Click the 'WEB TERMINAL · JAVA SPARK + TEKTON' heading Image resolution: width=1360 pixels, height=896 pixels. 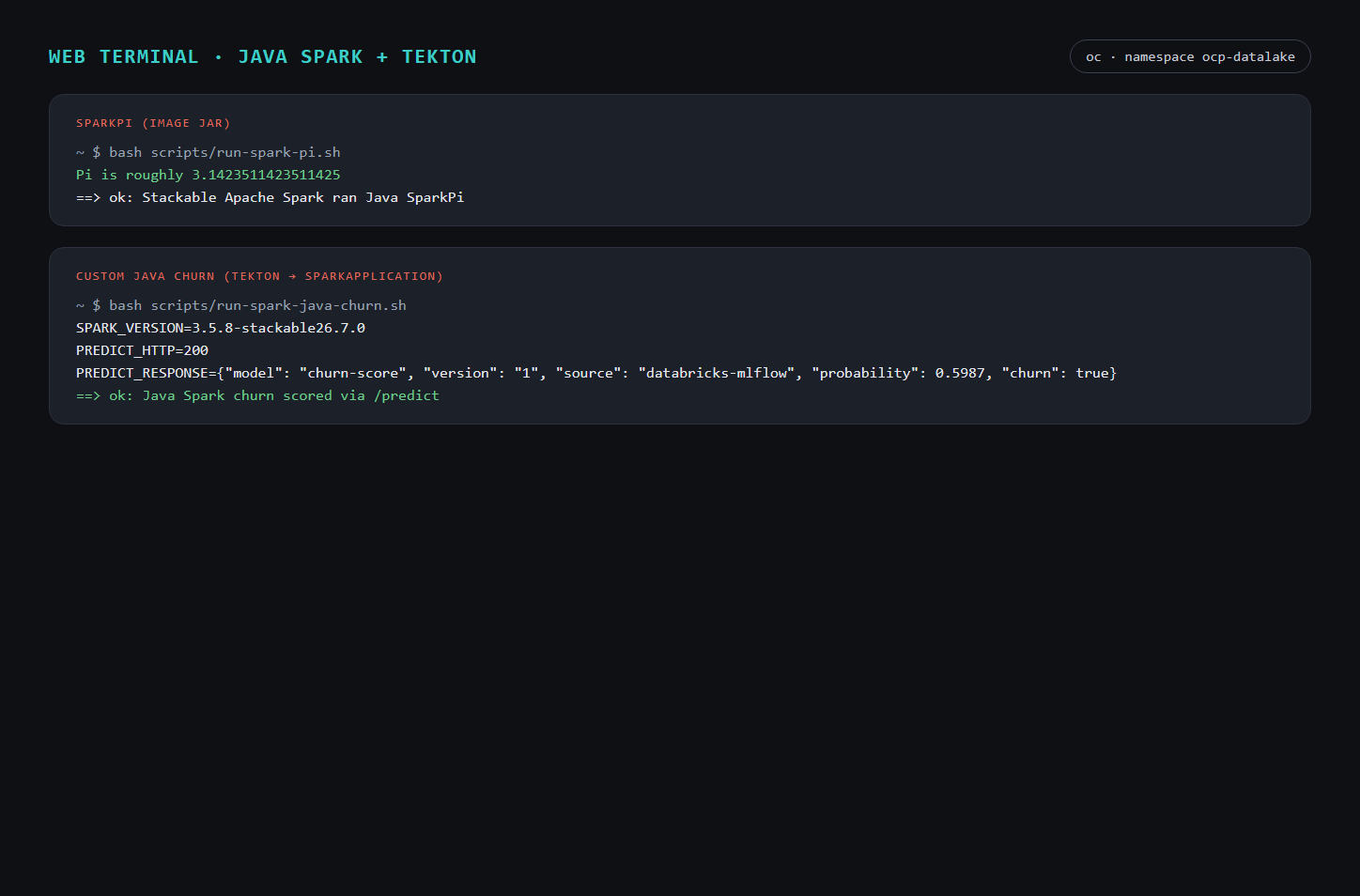(x=262, y=56)
